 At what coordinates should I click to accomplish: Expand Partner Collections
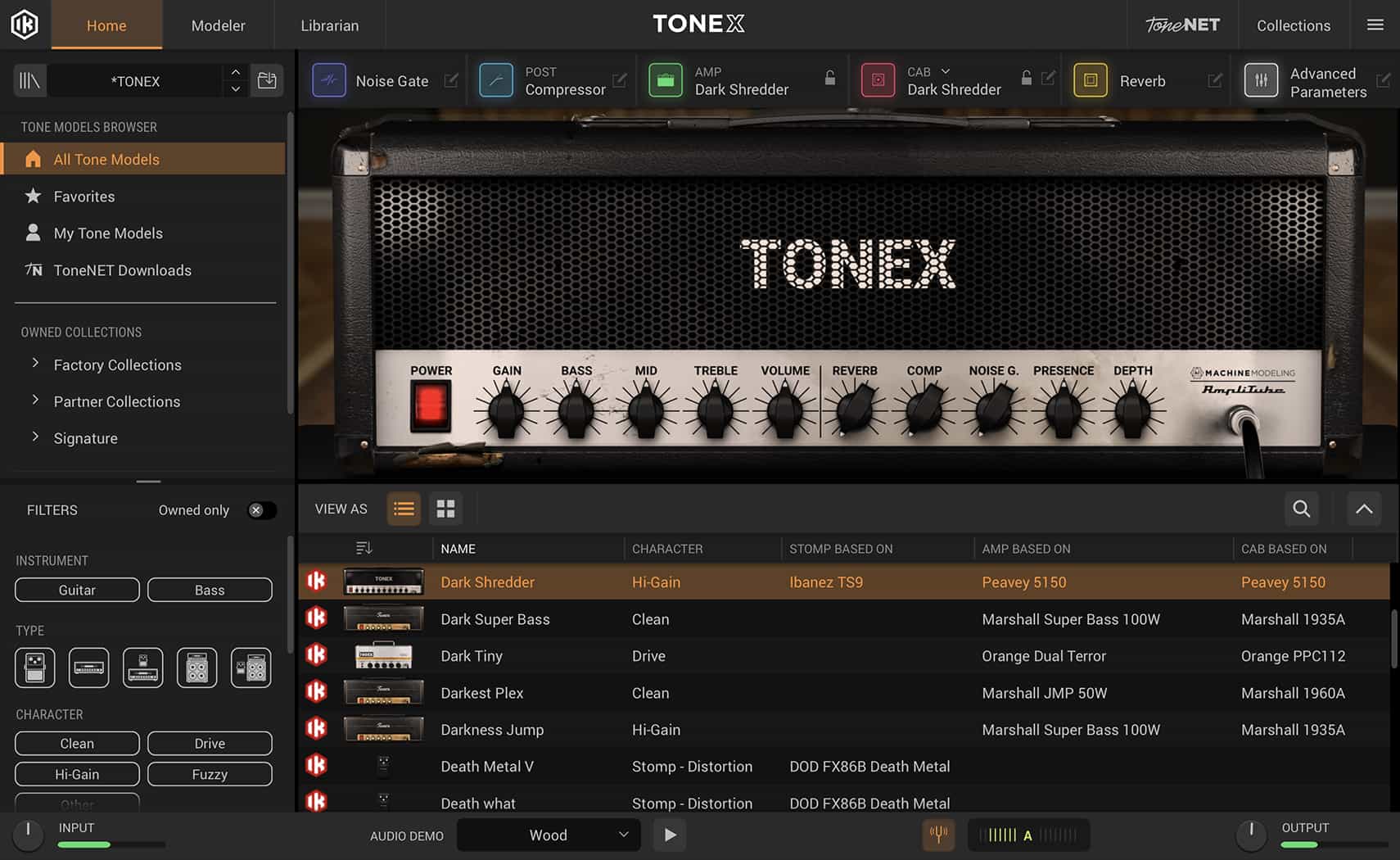coord(35,400)
